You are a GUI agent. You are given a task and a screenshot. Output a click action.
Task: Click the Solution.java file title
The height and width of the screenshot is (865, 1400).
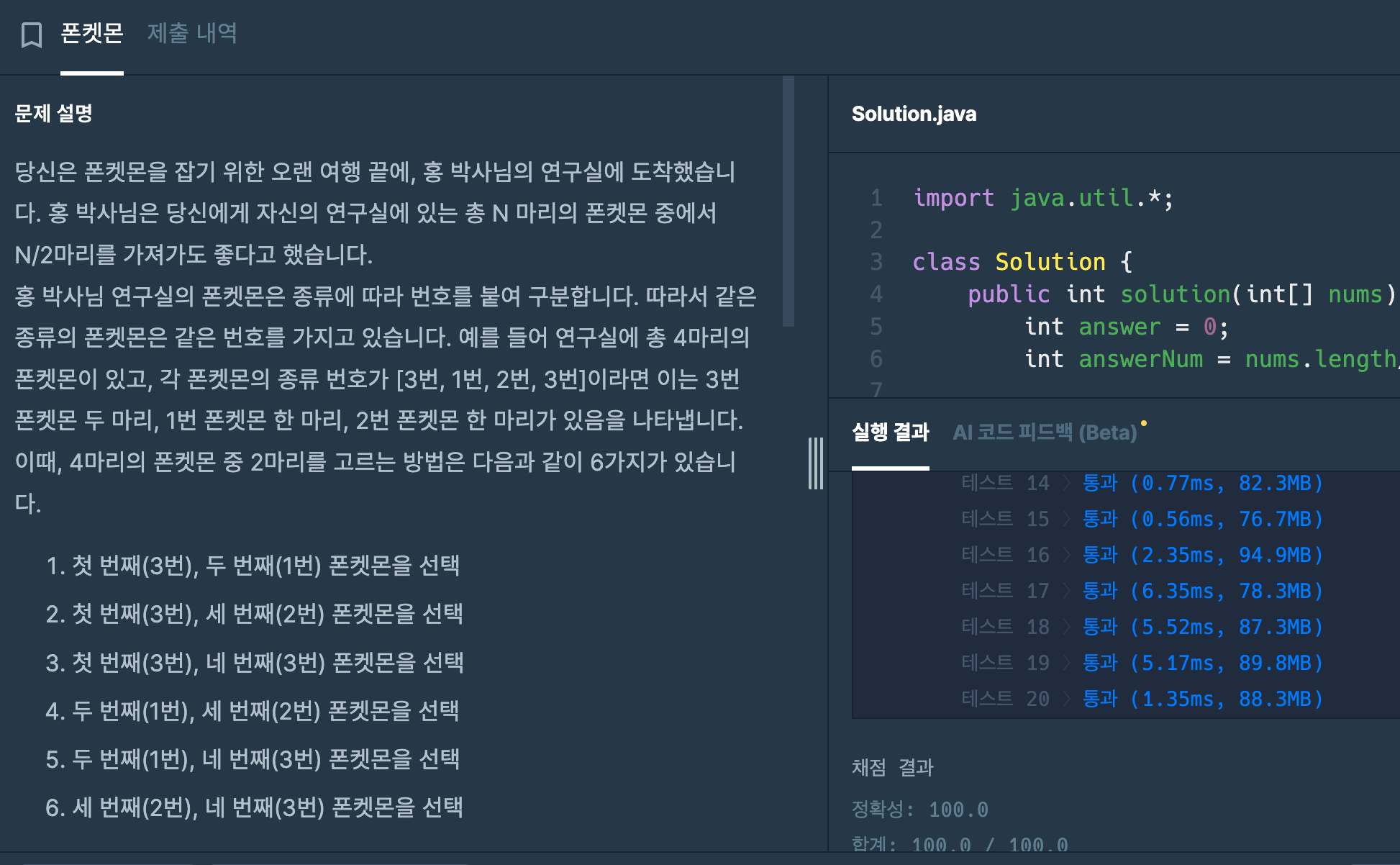click(914, 114)
